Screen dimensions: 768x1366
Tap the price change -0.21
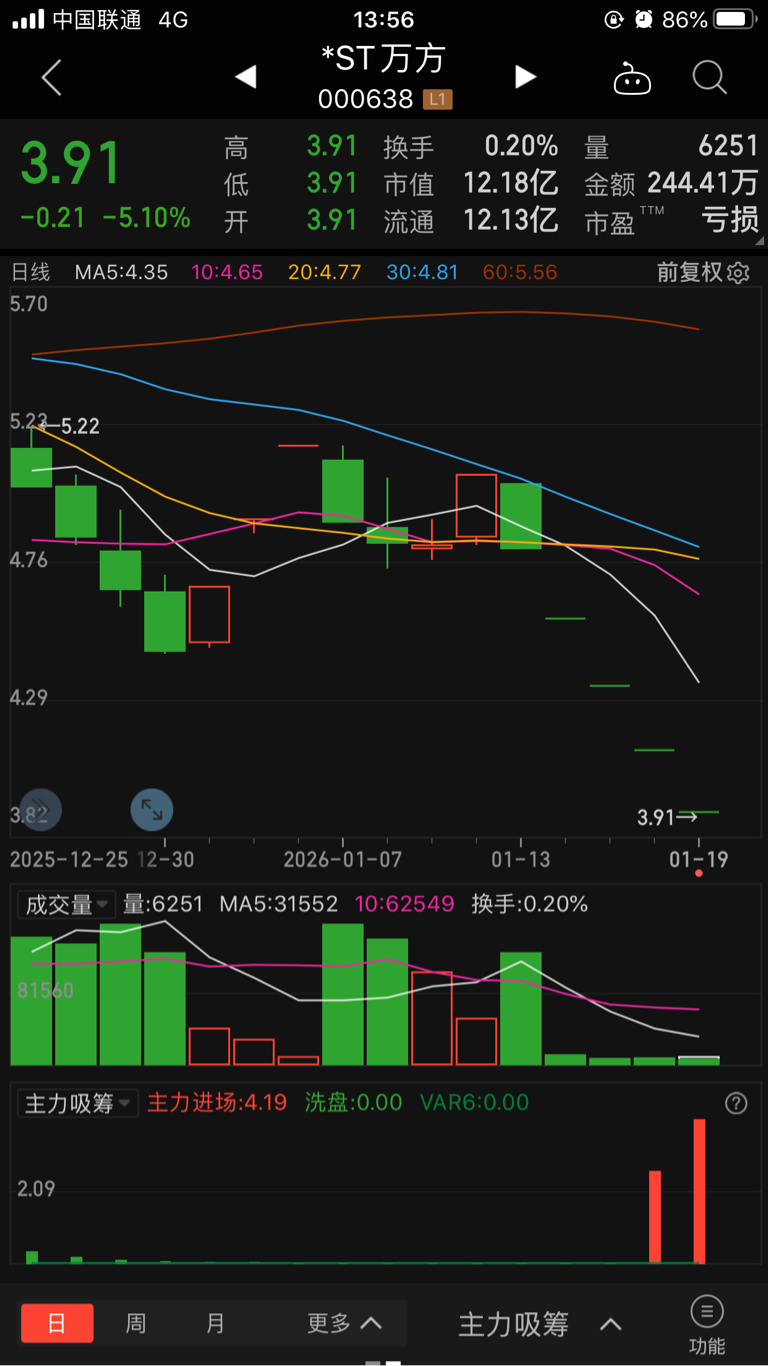[53, 217]
